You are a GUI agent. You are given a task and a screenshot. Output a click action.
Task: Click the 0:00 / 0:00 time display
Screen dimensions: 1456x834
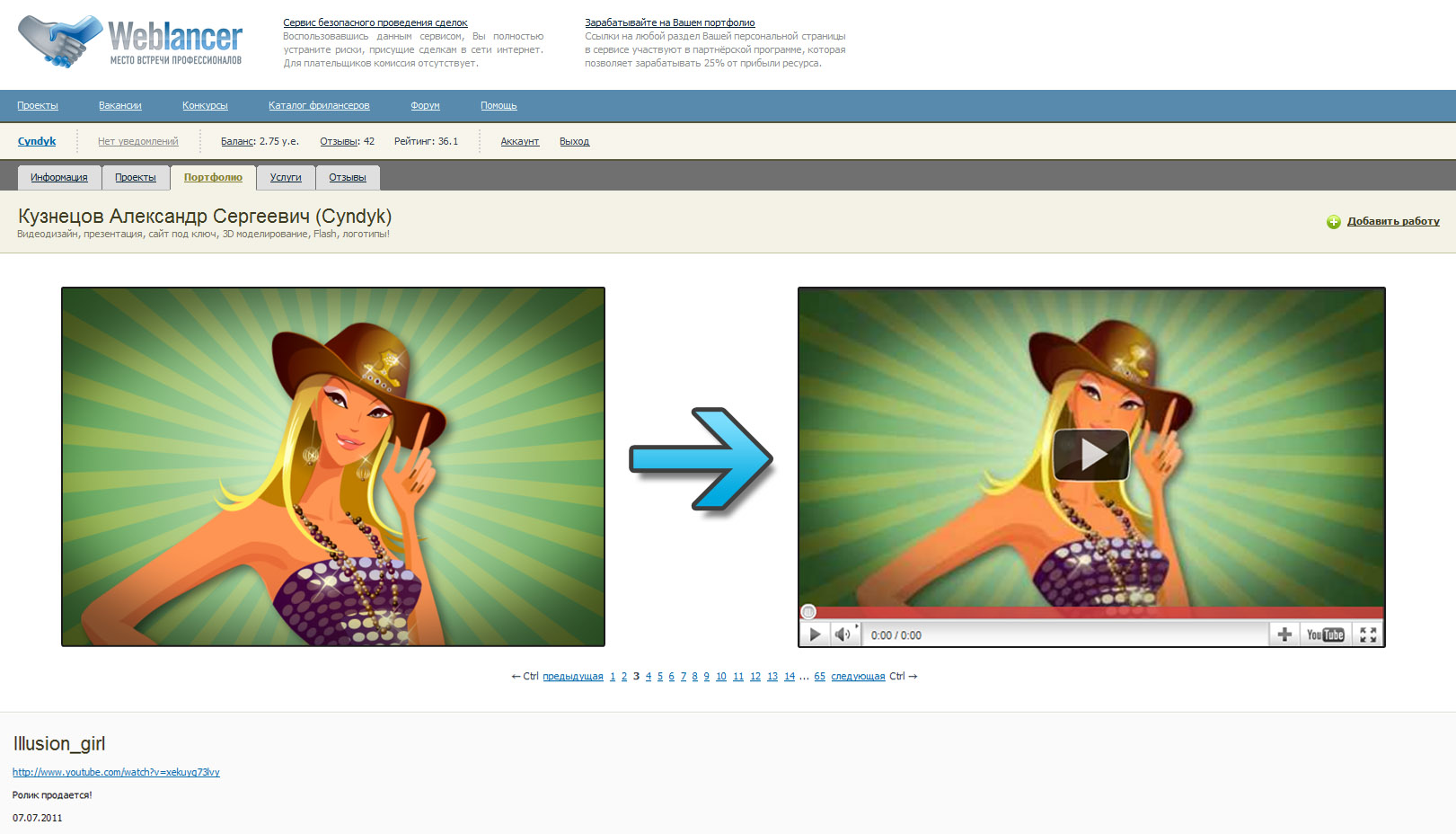tap(896, 635)
